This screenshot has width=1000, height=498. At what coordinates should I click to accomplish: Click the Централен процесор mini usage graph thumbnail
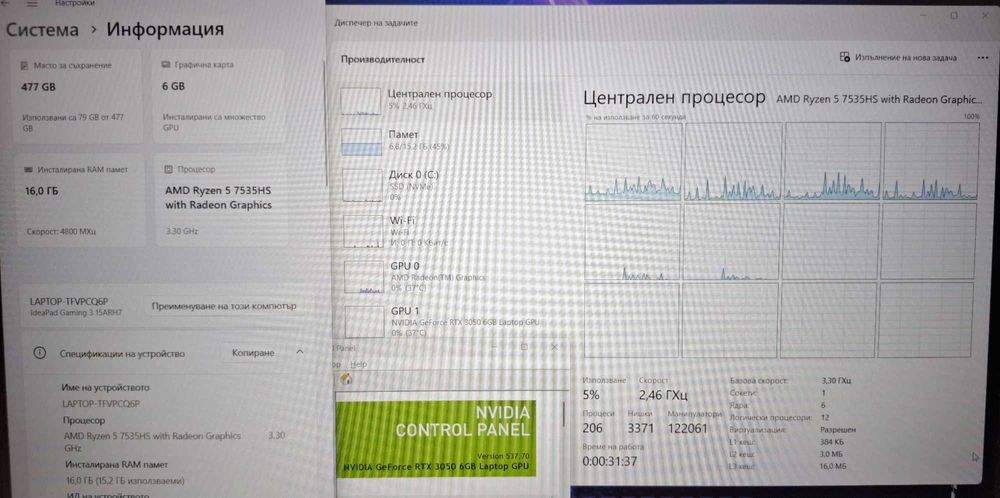(x=362, y=101)
